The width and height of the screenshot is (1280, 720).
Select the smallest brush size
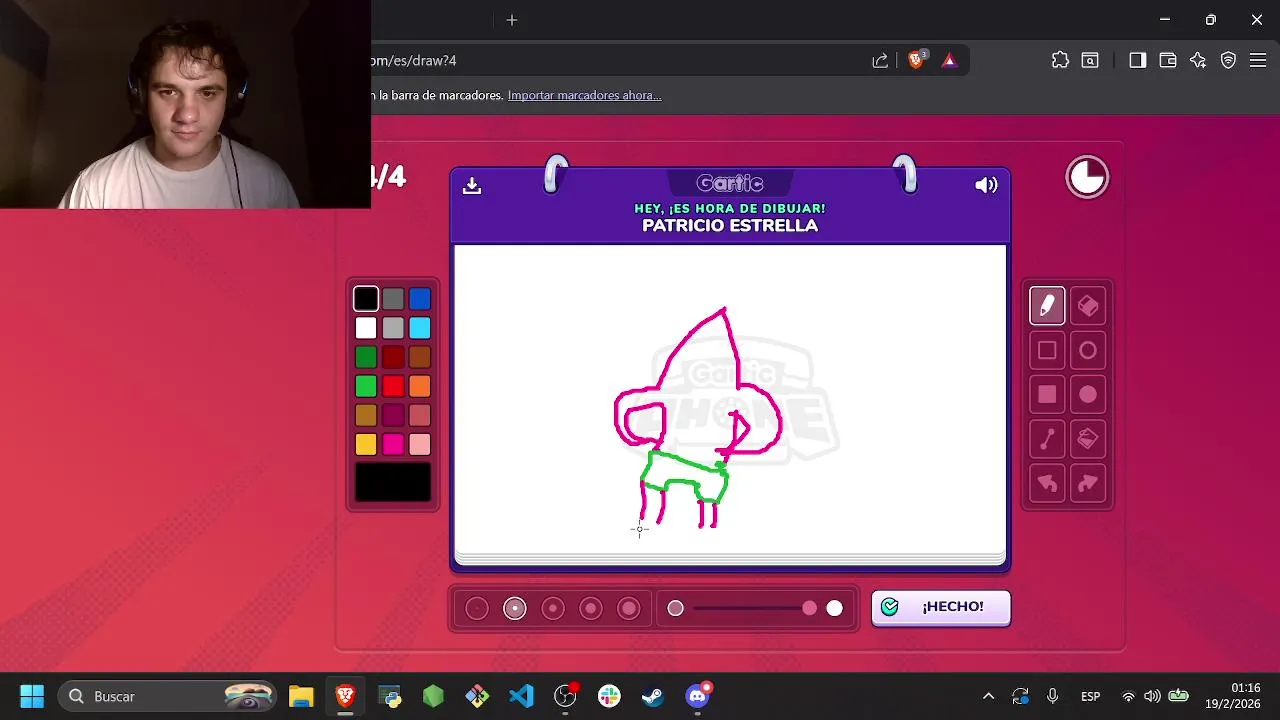[477, 608]
